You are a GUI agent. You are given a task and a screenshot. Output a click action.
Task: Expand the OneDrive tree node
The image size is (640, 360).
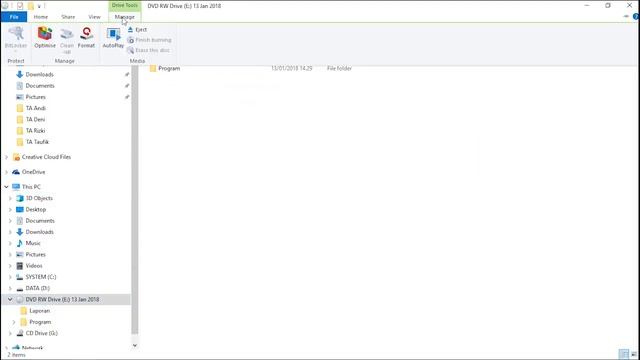(7, 172)
